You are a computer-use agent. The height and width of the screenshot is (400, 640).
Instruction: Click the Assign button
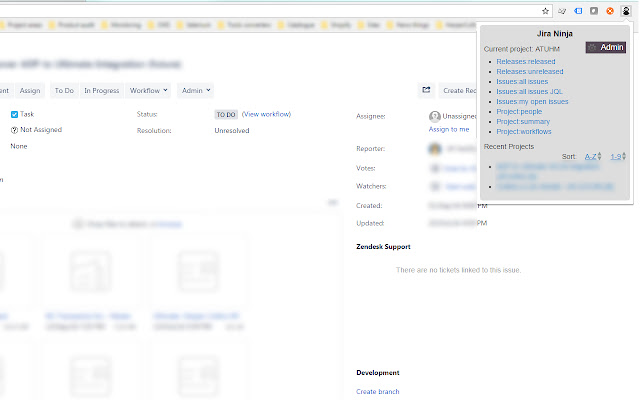pyautogui.click(x=30, y=90)
